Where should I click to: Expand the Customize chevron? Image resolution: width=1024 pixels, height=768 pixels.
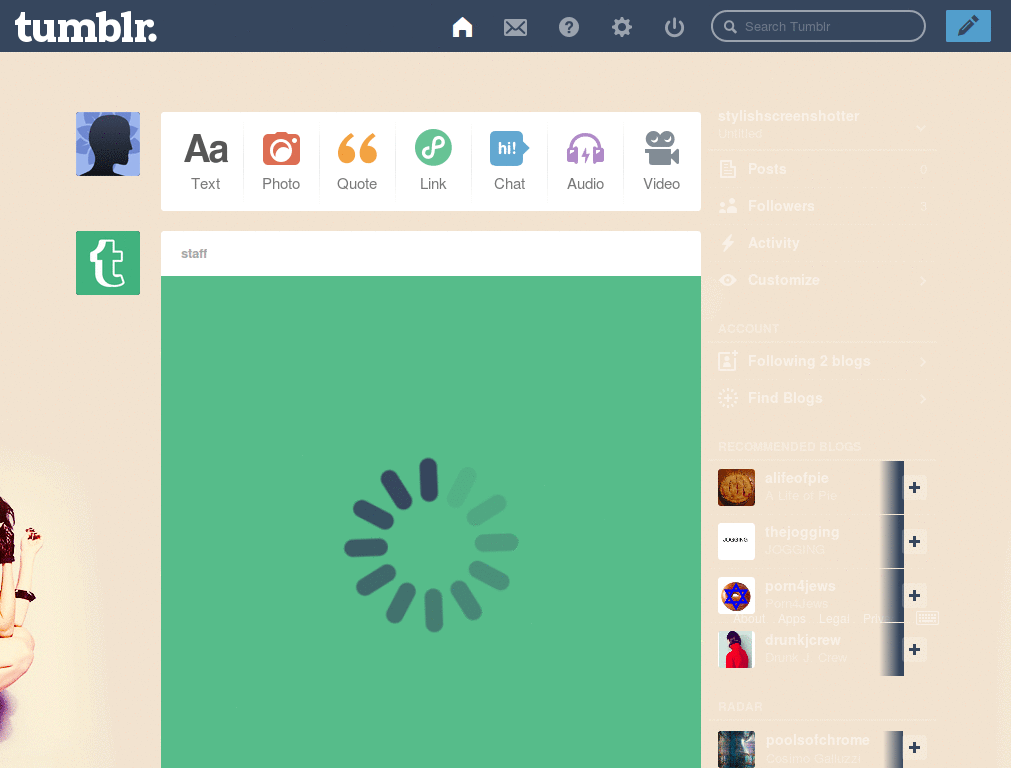pos(923,281)
